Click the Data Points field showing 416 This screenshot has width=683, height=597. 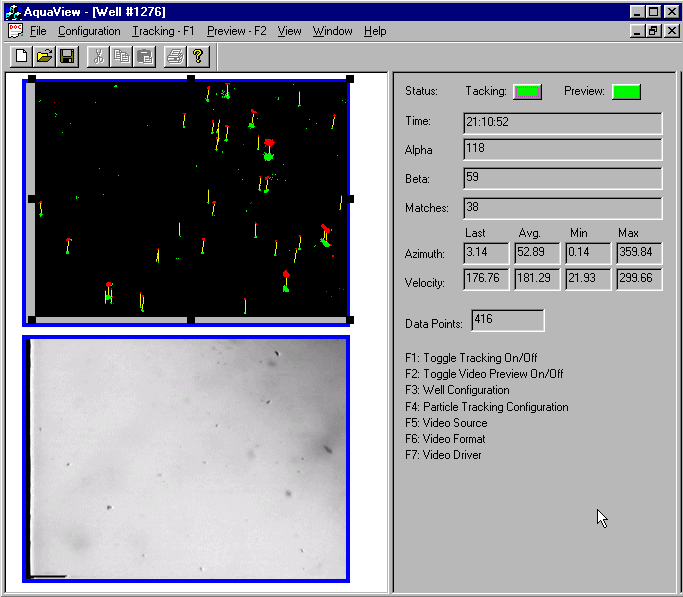(508, 320)
